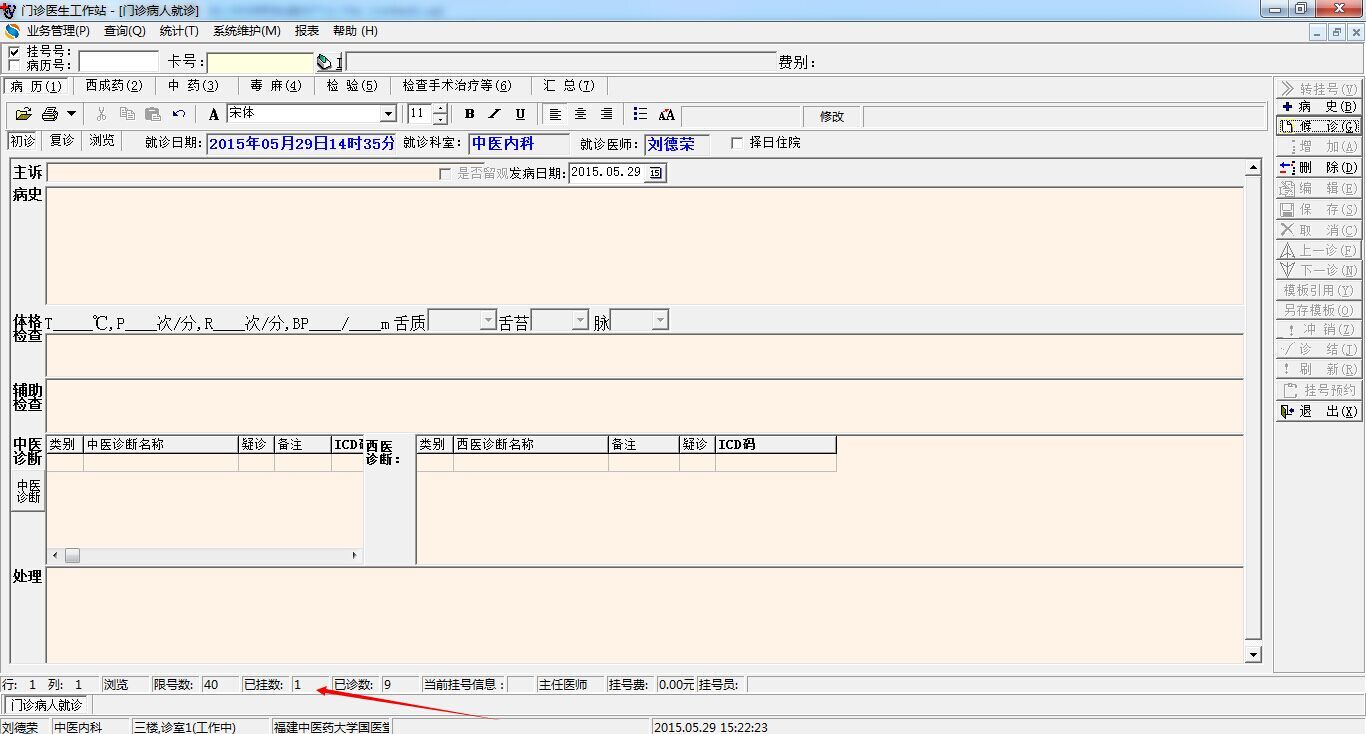Click the open folder icon in toolbar
This screenshot has width=1366, height=734.
point(24,115)
